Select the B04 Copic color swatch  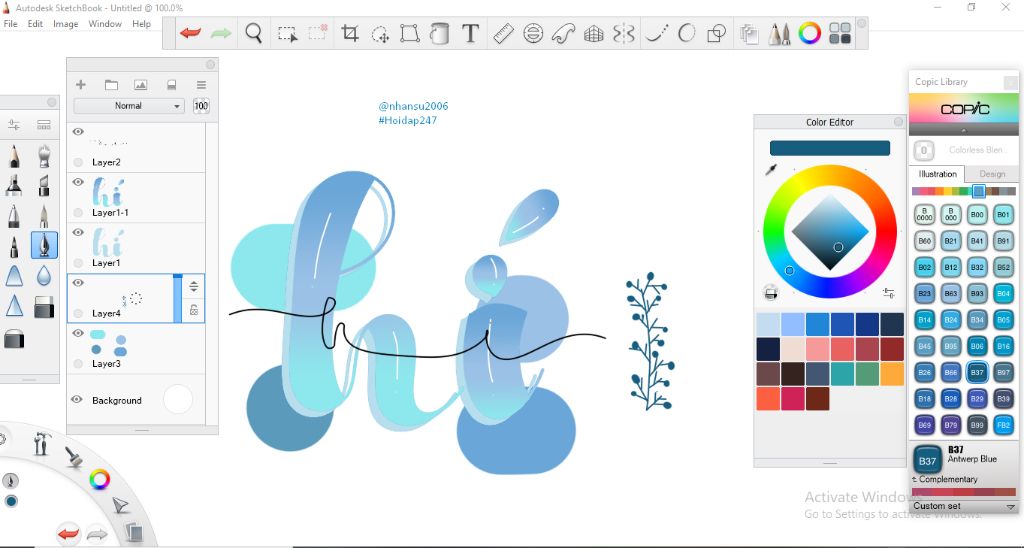point(1003,293)
